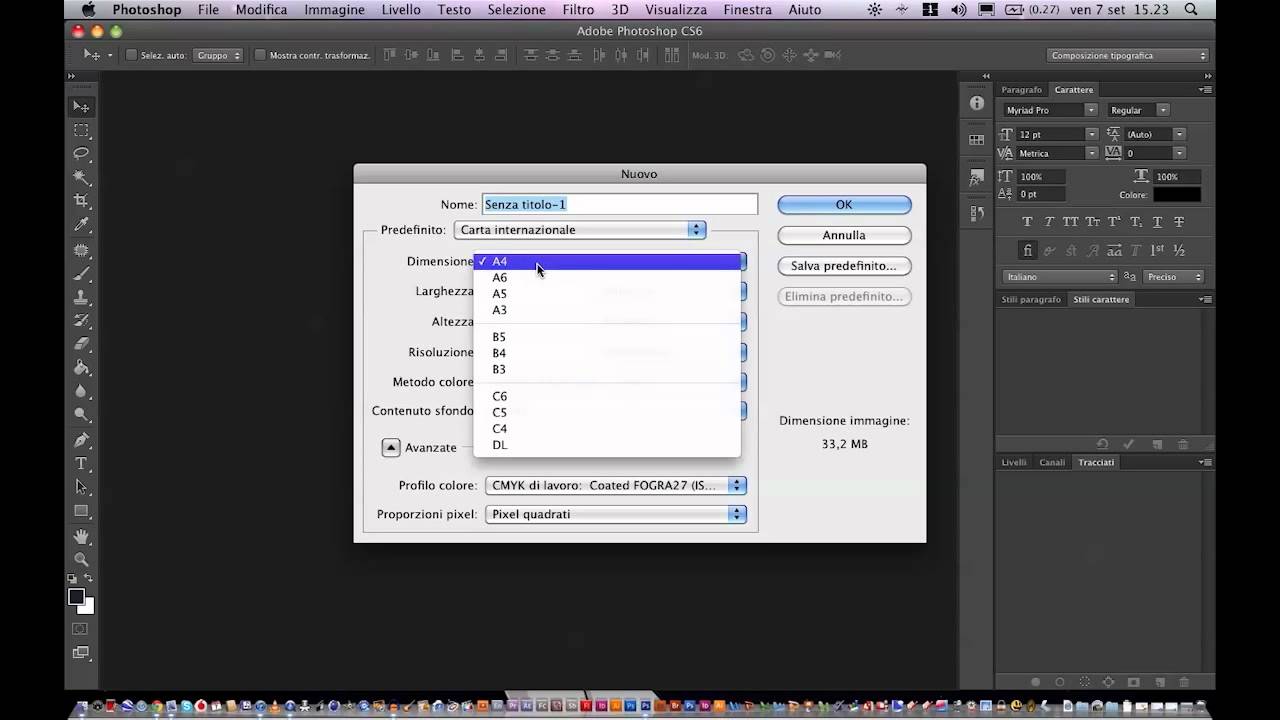Screen dimensions: 1280x720
Task: Select the Clone Stamp tool
Action: pyautogui.click(x=82, y=297)
